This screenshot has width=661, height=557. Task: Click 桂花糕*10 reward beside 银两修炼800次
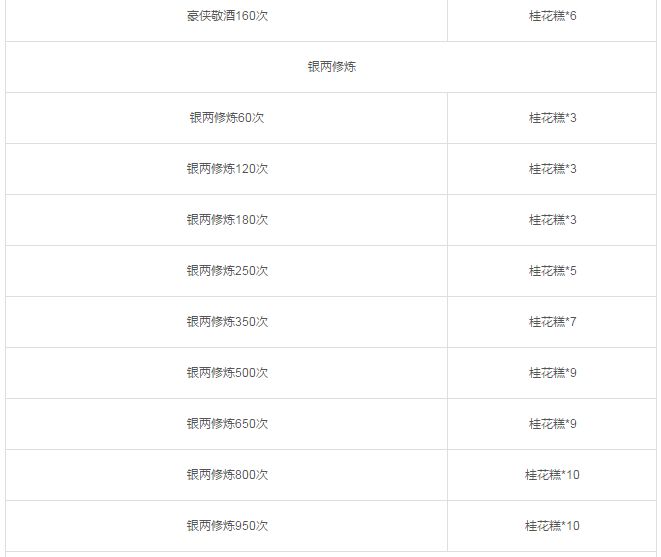[552, 475]
